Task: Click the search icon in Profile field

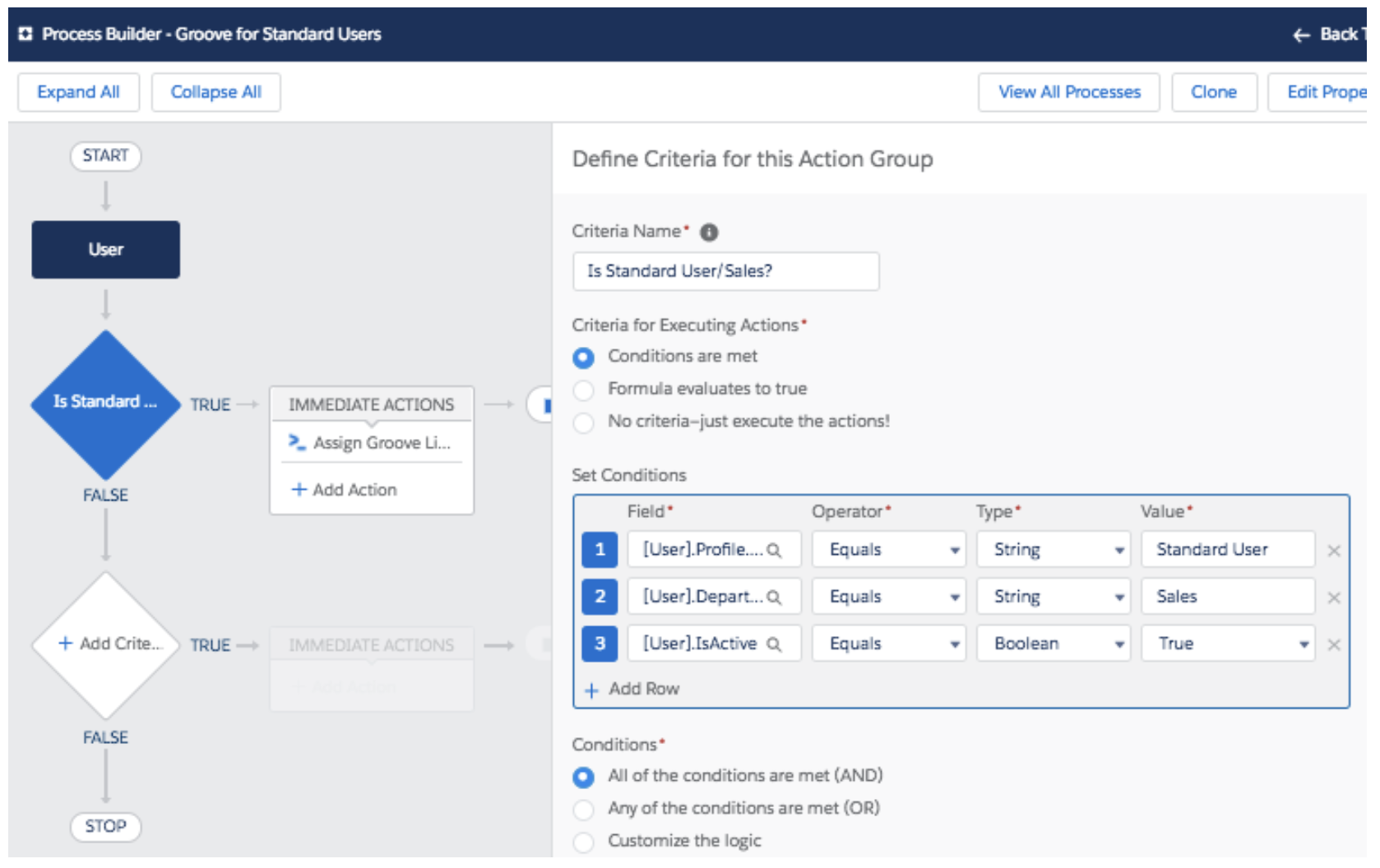Action: (774, 550)
